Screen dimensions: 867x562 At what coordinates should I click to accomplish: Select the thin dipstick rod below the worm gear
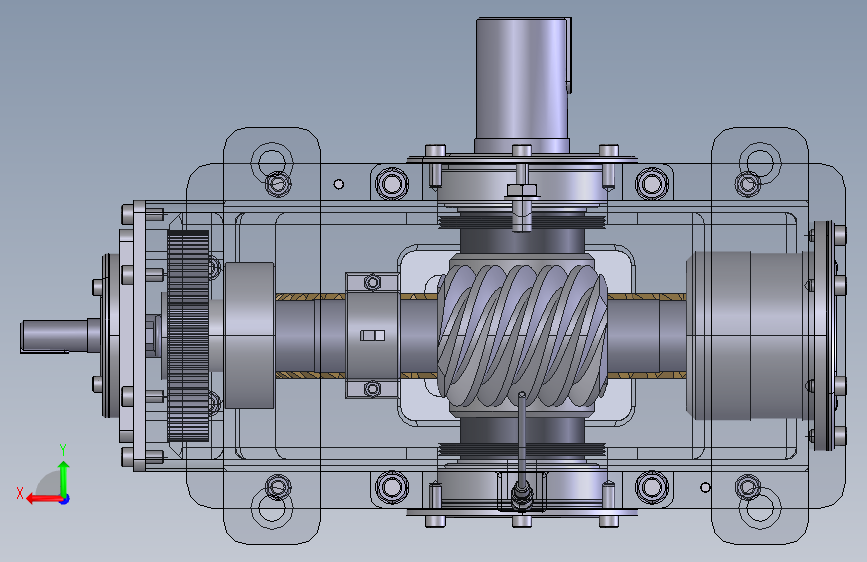[x=522, y=437]
